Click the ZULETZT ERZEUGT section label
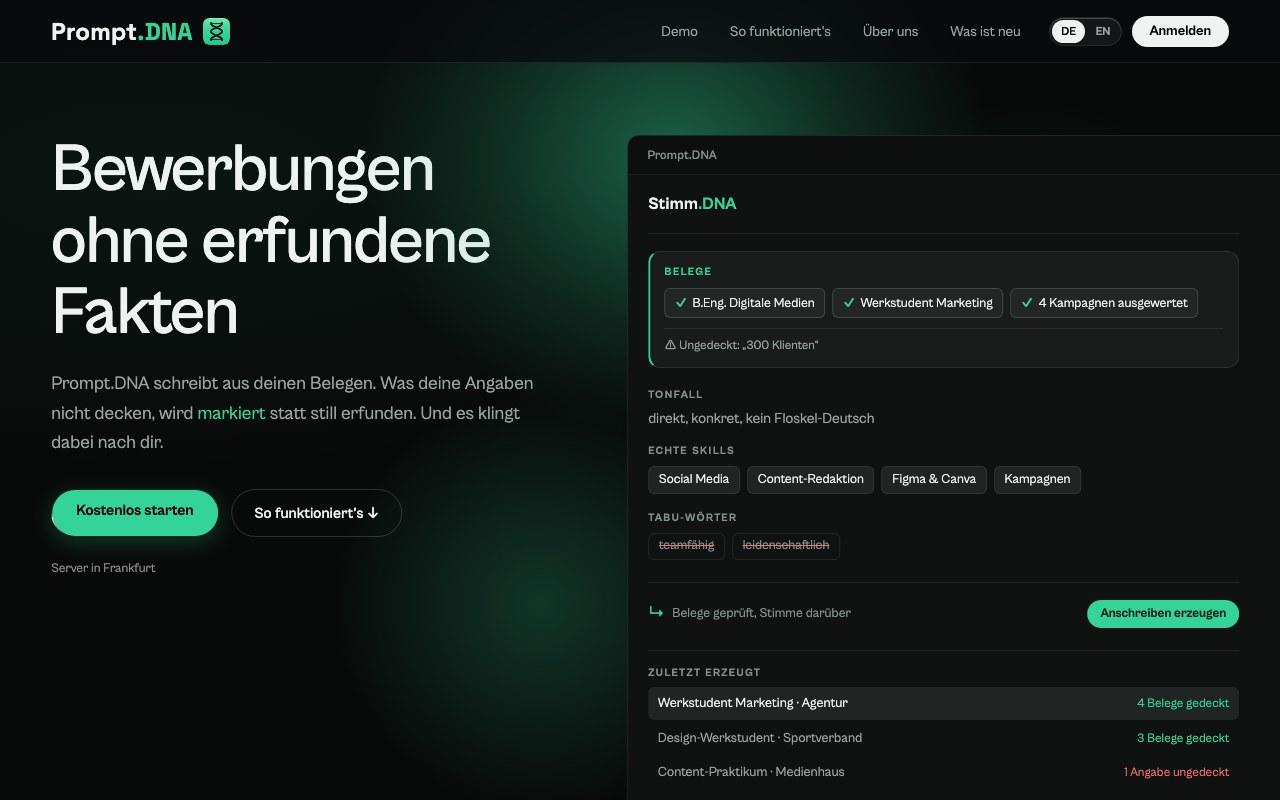 704,672
